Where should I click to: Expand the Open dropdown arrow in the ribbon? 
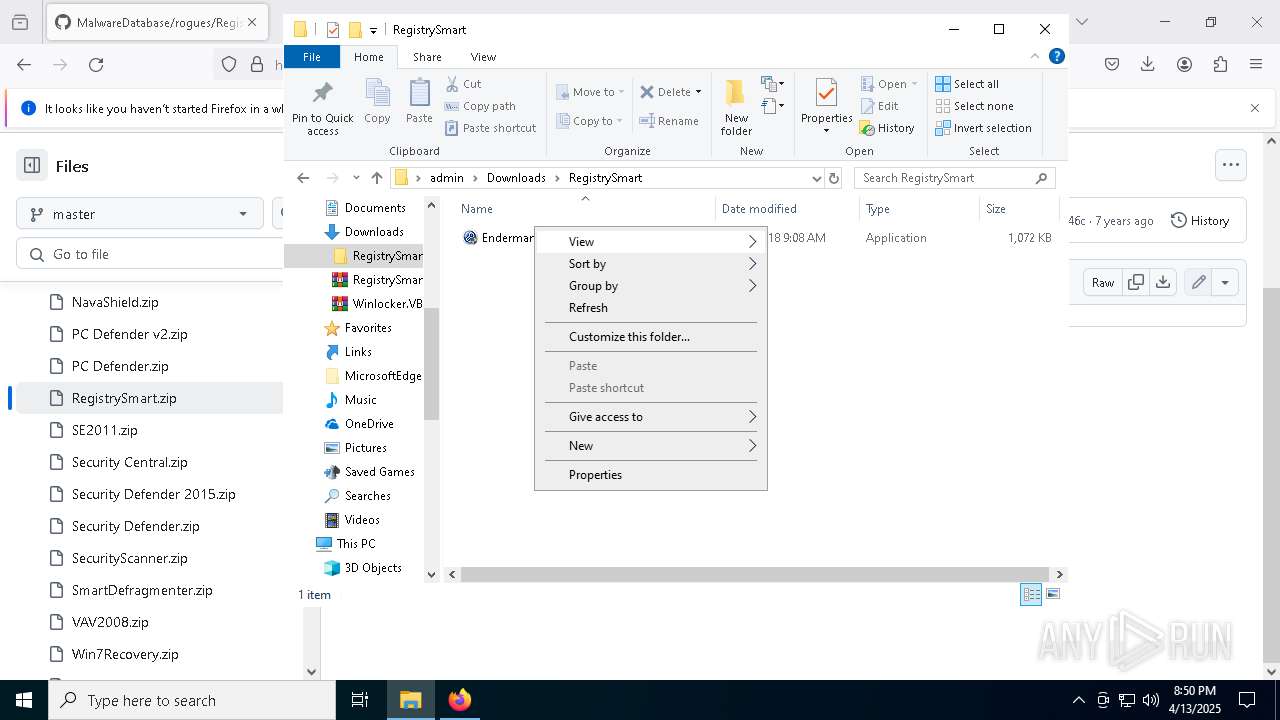[x=914, y=84]
